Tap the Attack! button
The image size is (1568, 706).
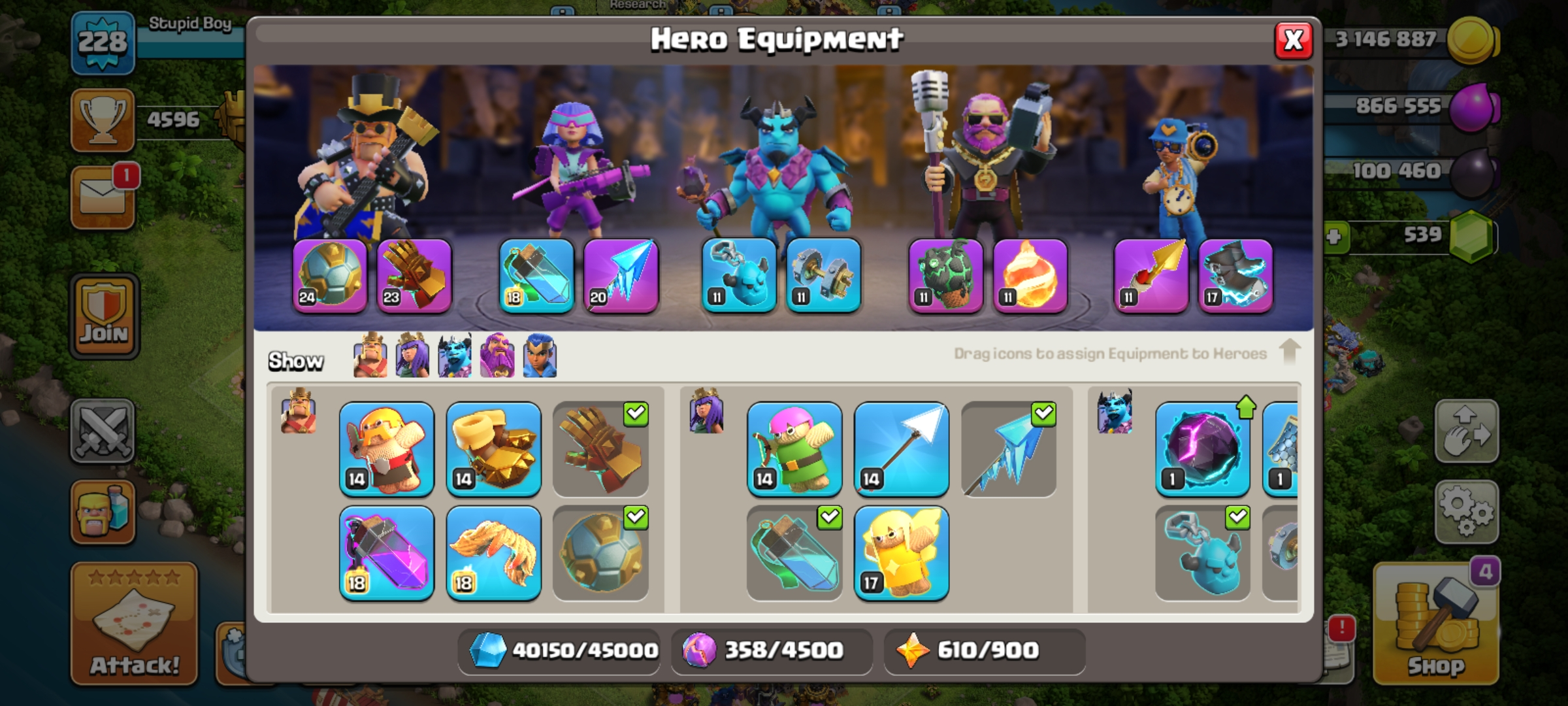134,624
